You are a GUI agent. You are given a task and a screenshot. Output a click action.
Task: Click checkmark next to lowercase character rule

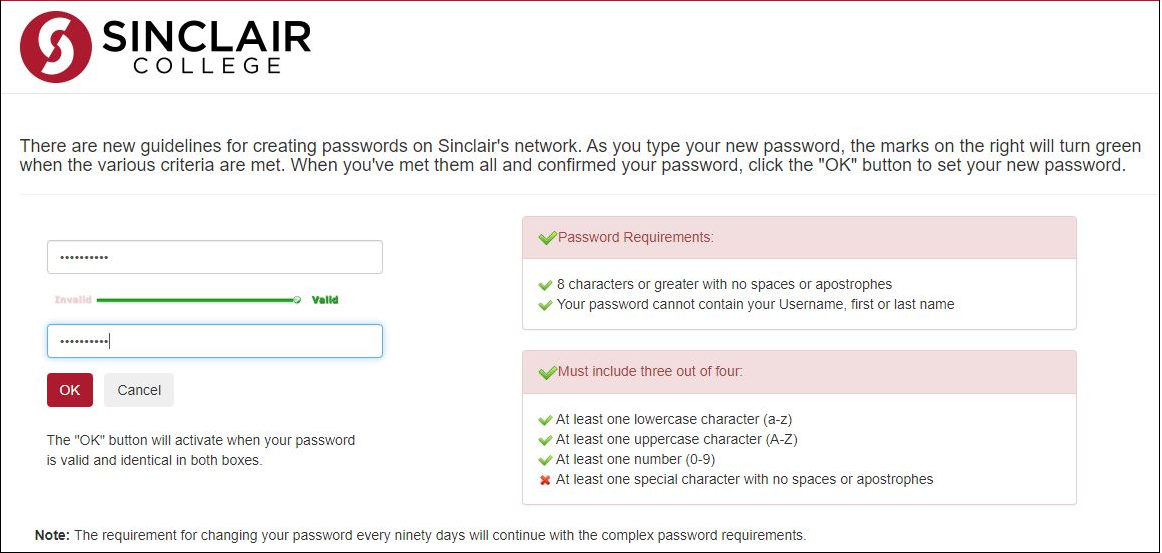click(545, 420)
